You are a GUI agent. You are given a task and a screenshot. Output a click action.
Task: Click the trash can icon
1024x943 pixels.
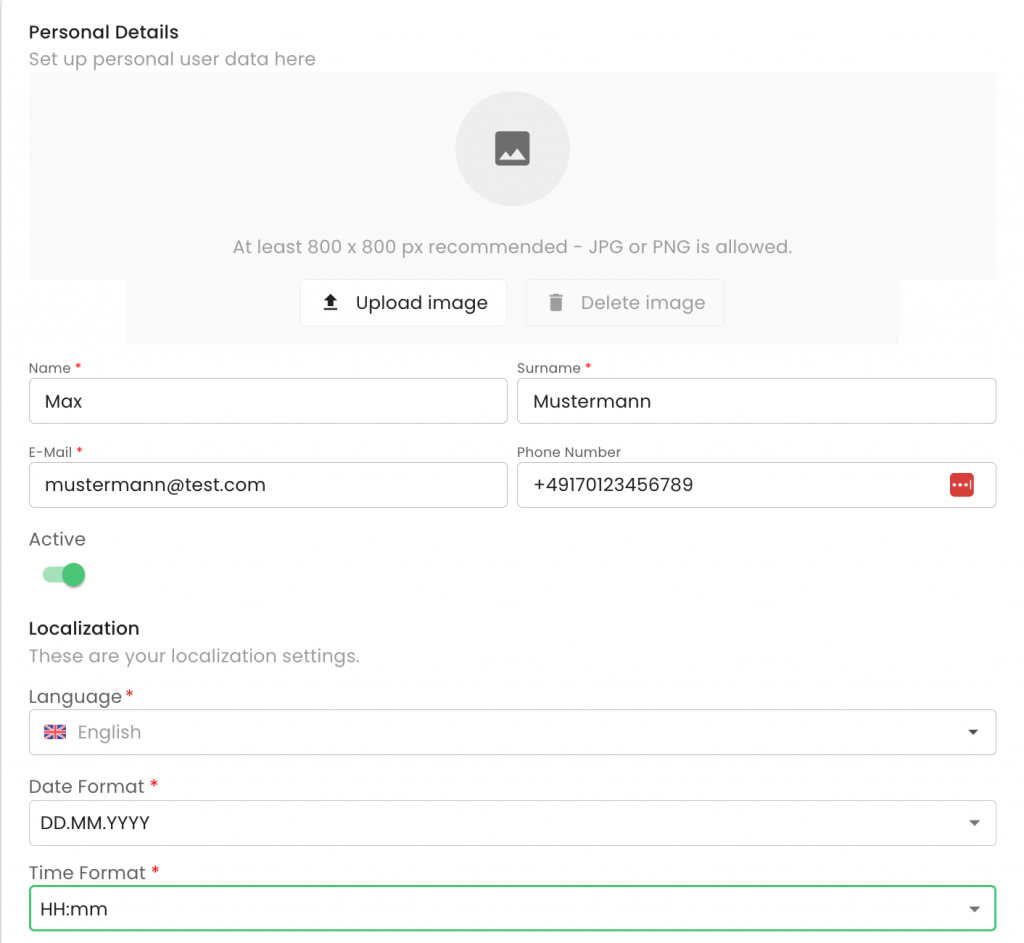point(556,302)
